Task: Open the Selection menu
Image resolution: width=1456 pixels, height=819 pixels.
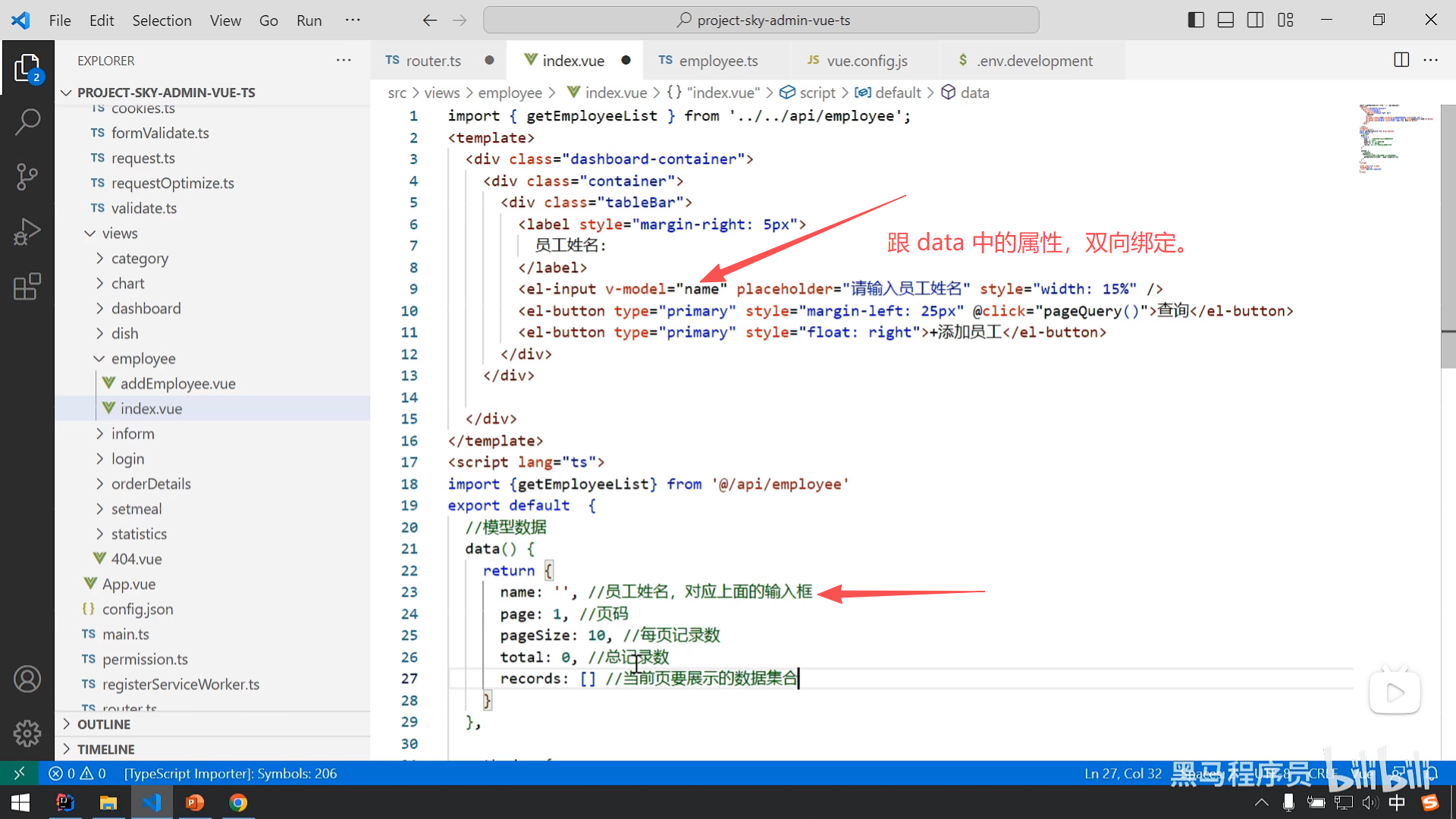Action: pyautogui.click(x=162, y=20)
